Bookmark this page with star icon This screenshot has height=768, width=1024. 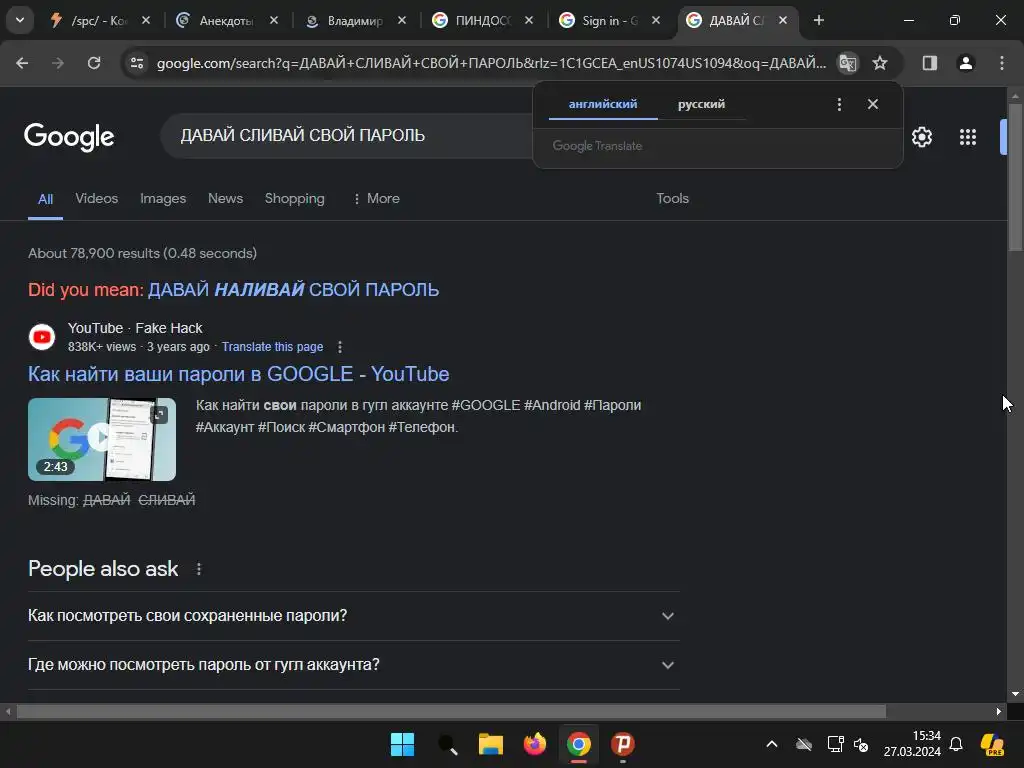click(880, 63)
